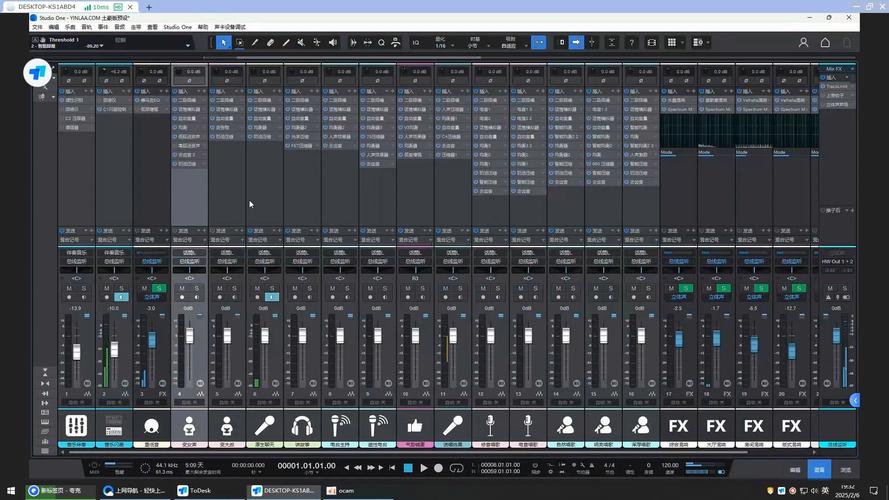Click the microphone icon on channel 6

point(265,424)
